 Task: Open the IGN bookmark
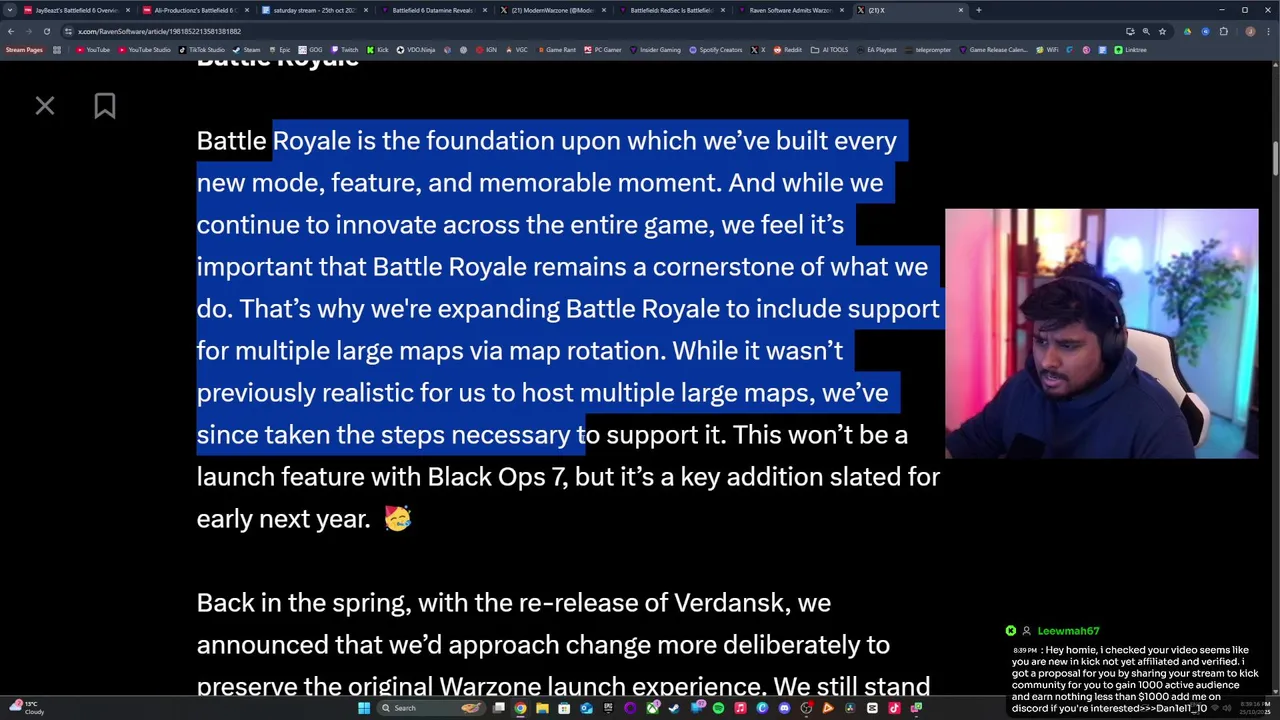(486, 50)
